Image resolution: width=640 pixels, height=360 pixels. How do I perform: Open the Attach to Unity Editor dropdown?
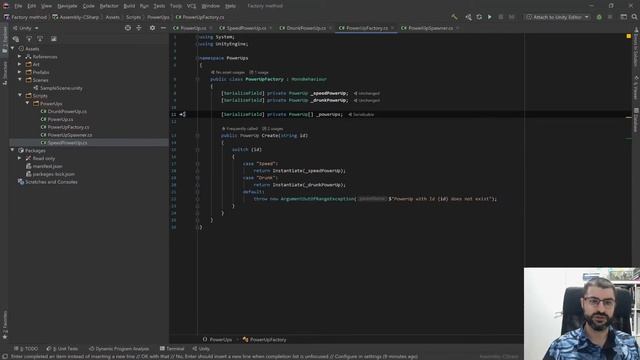click(558, 17)
